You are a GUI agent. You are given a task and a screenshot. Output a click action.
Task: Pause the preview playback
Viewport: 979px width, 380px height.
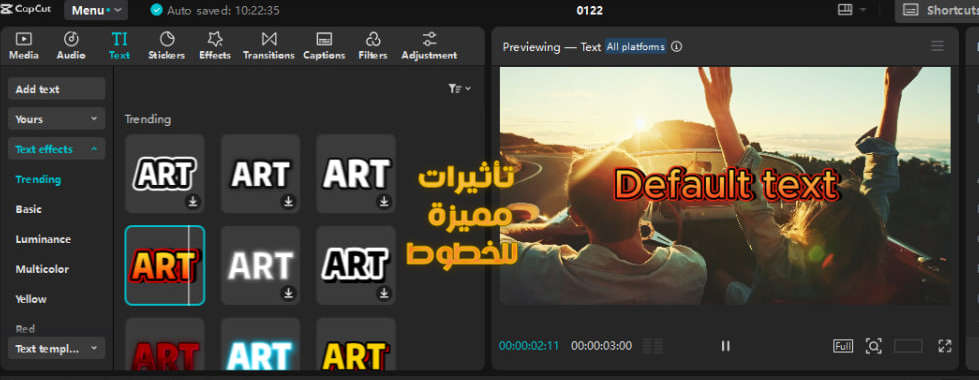click(x=726, y=346)
